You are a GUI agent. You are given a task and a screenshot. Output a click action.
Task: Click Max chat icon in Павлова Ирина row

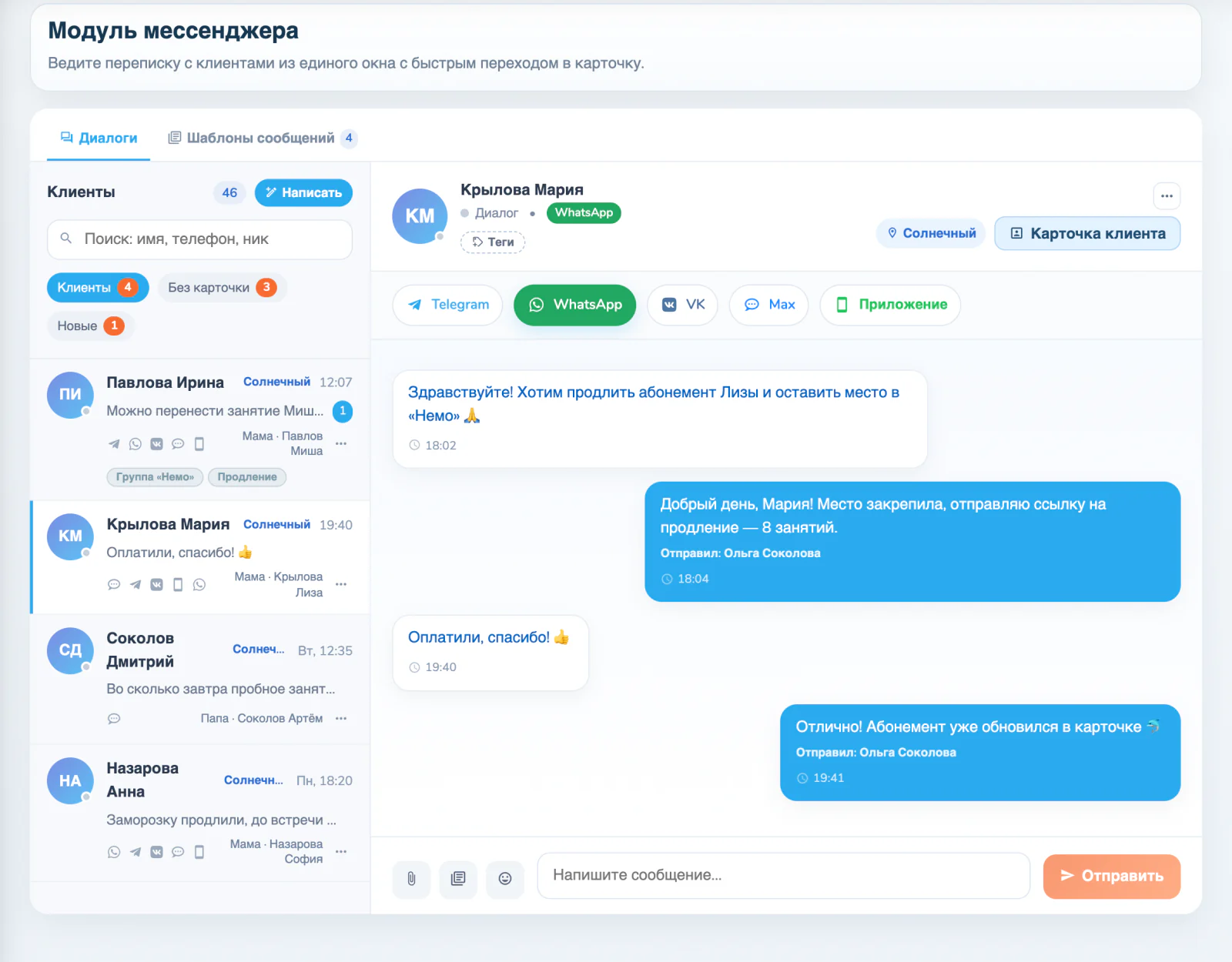(x=178, y=444)
